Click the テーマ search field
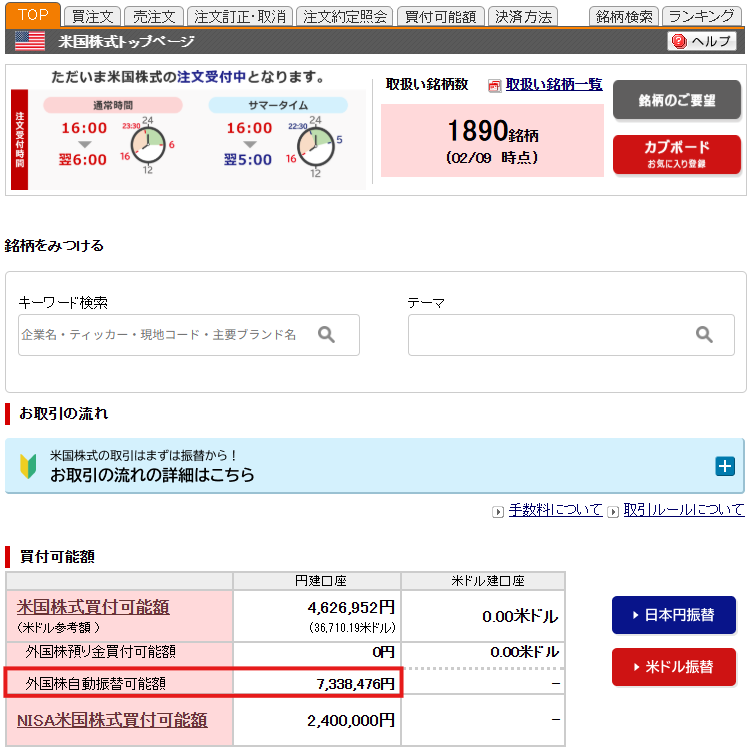This screenshot has width=750, height=750. (550, 335)
